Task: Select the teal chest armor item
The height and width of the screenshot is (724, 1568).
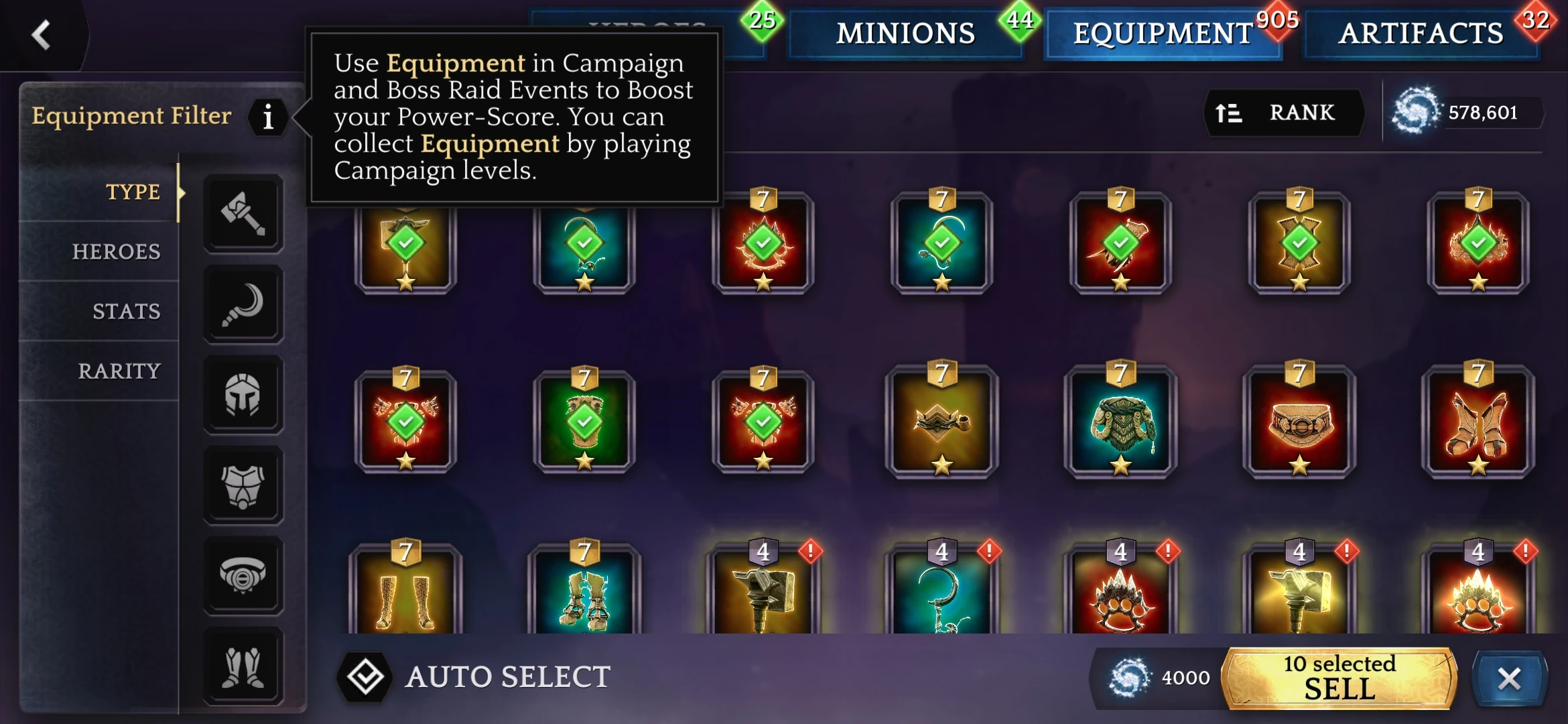Action: [x=1120, y=422]
